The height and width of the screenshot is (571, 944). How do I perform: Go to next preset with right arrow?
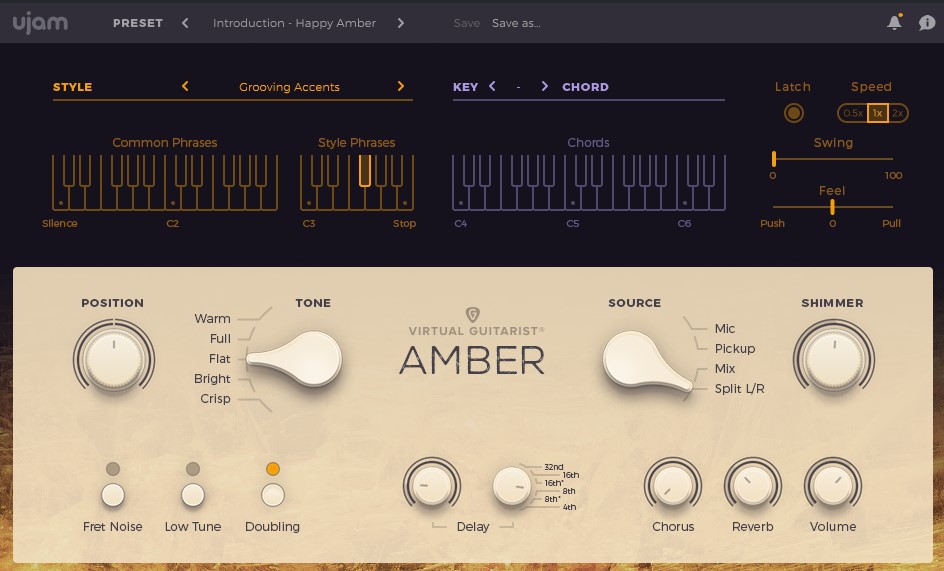tap(401, 23)
